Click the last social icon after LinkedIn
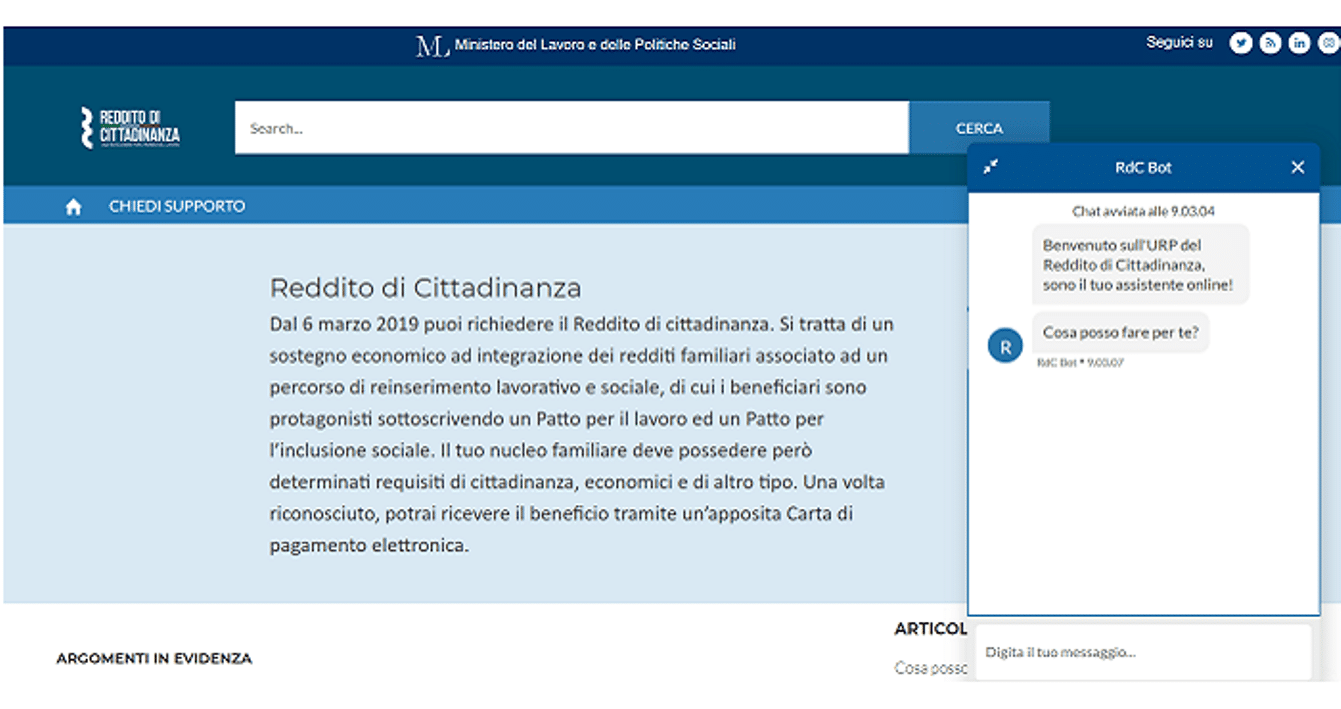Image resolution: width=1341 pixels, height=709 pixels. (x=1328, y=43)
